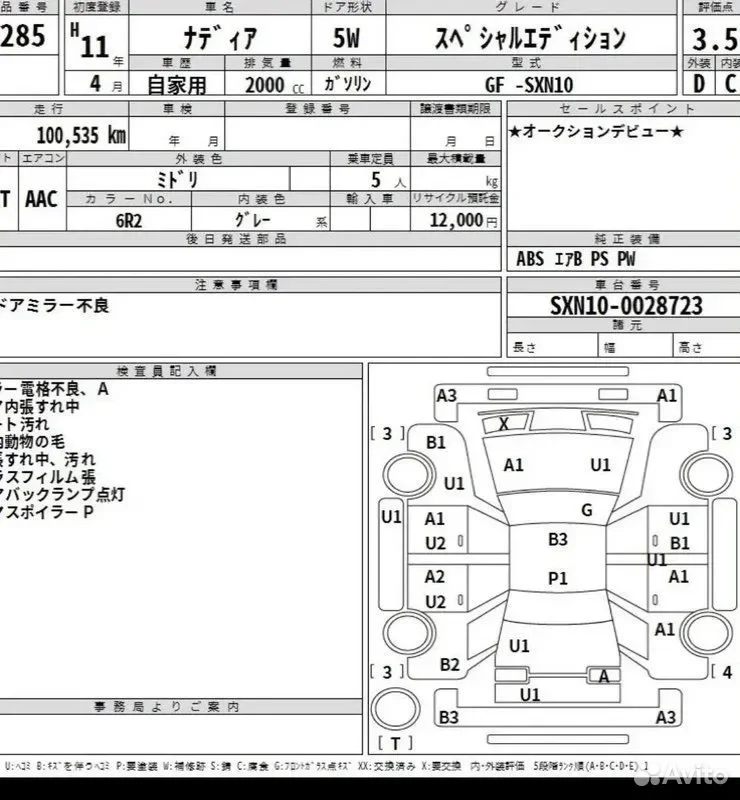Click the 事務局よりご案内 section header
Screen dimensions: 740x800
[166, 707]
